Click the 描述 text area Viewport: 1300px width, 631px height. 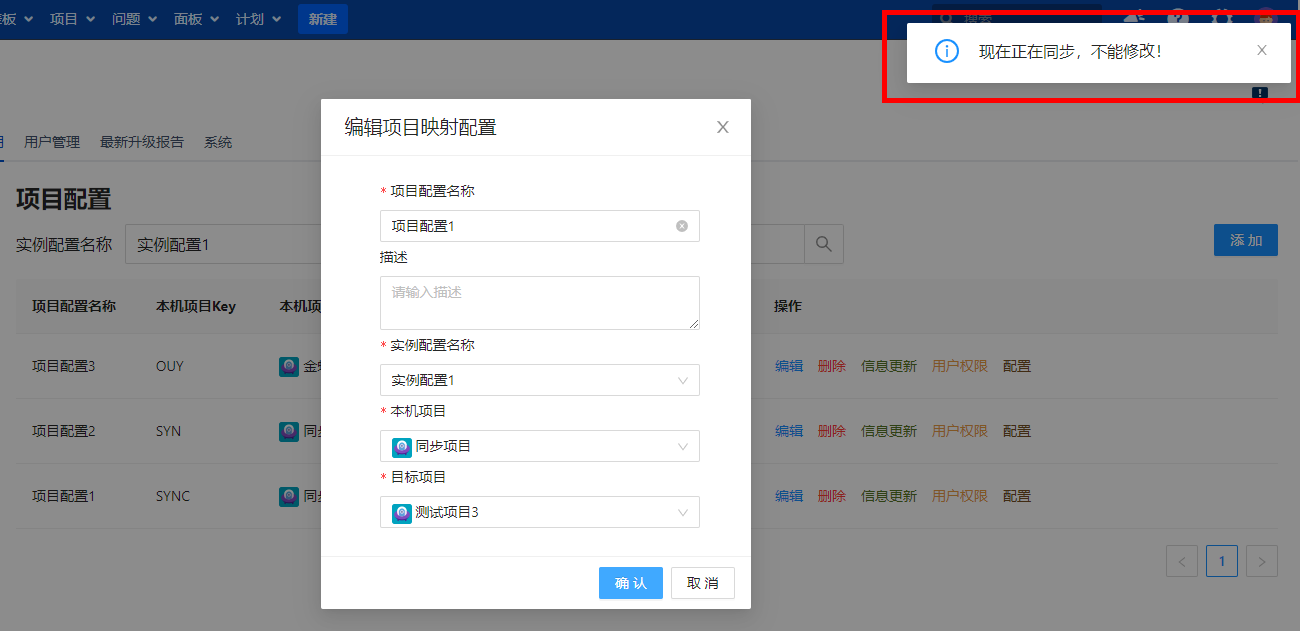pyautogui.click(x=539, y=302)
